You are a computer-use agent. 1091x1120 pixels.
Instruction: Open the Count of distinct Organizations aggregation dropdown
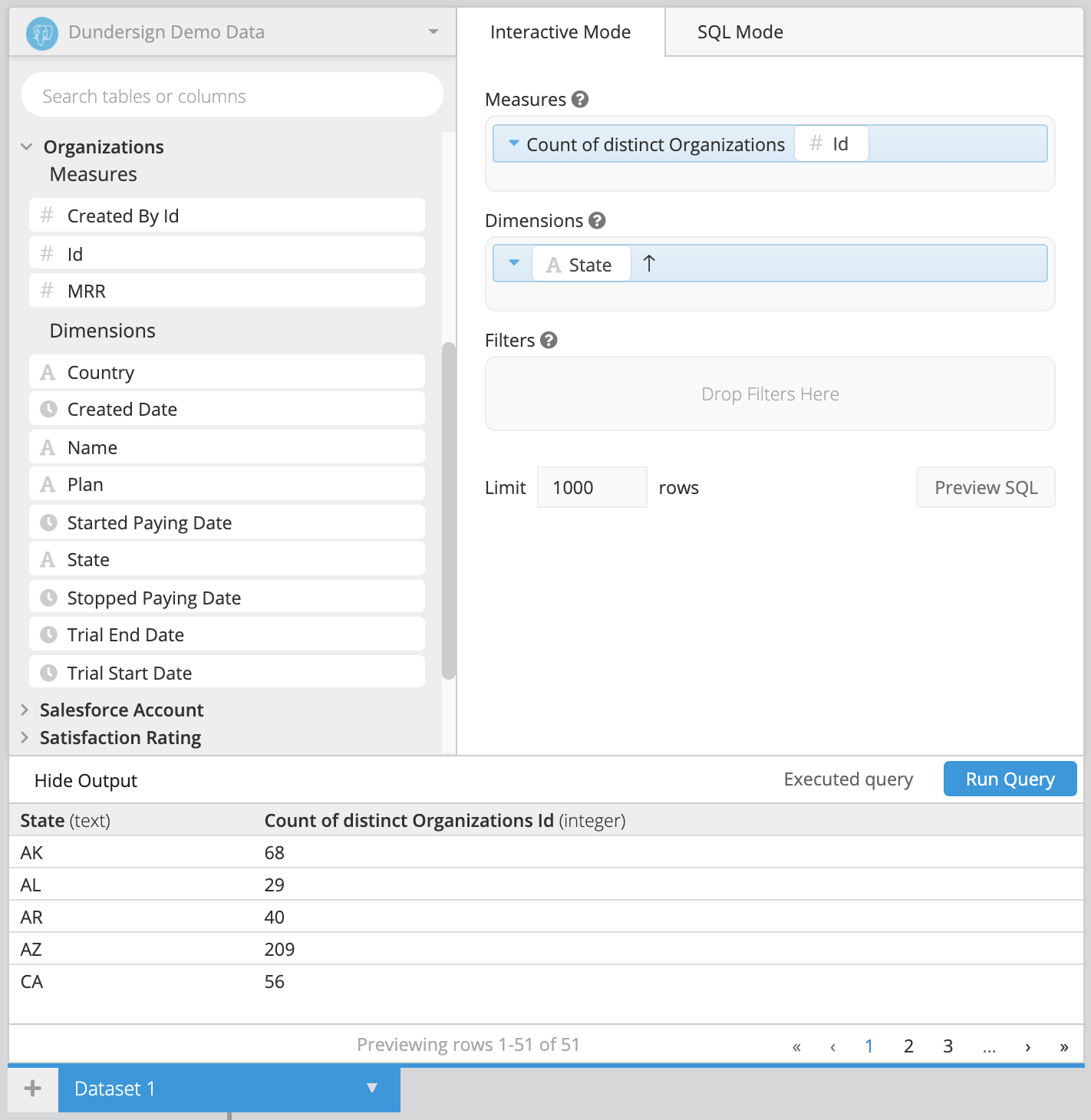[514, 143]
